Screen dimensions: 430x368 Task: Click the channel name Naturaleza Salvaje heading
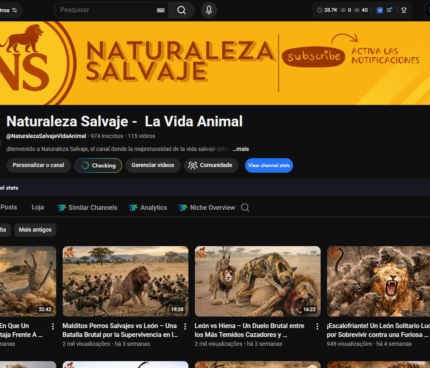124,121
